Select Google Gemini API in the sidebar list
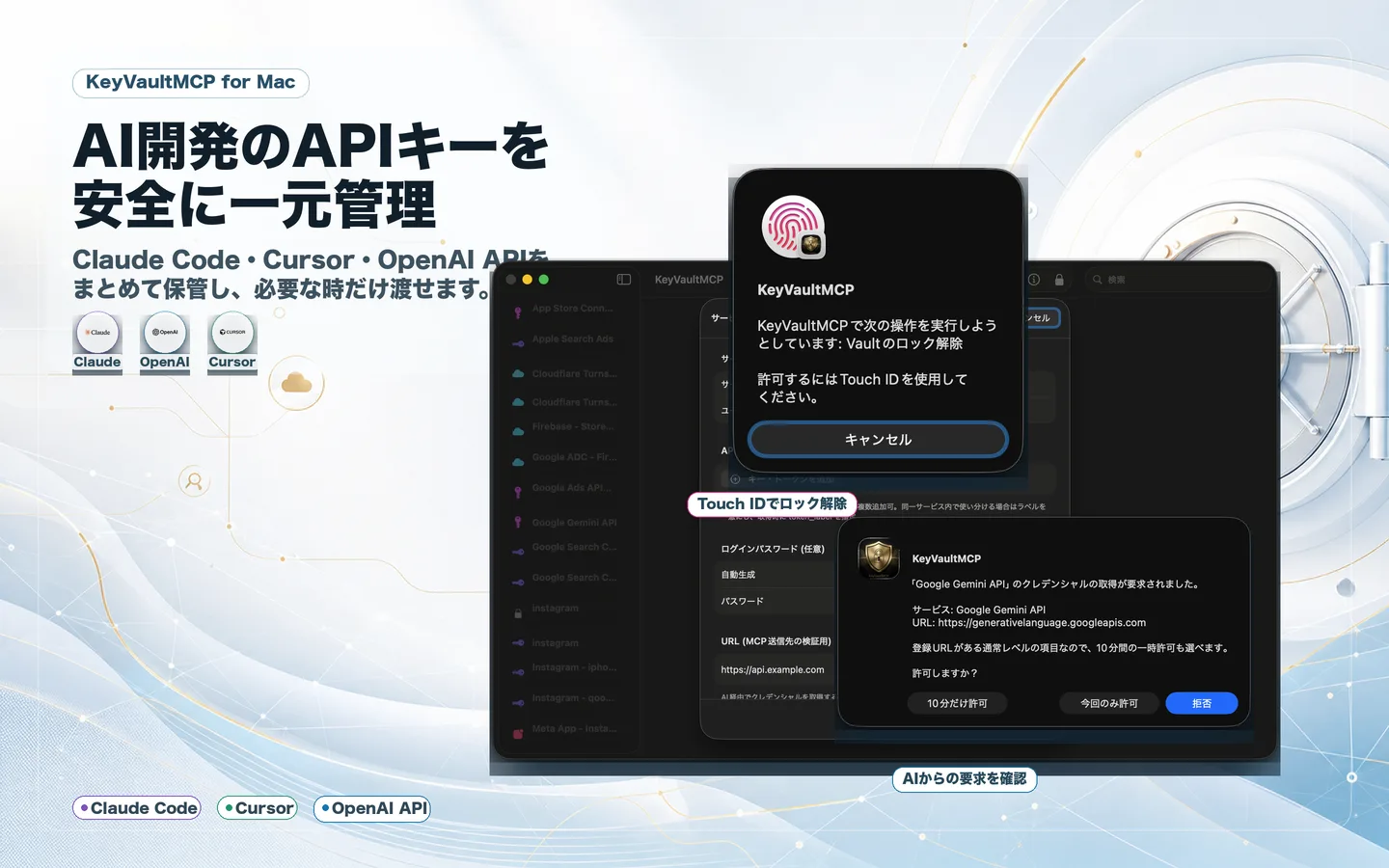Viewport: 1389px width, 868px height. tap(573, 523)
